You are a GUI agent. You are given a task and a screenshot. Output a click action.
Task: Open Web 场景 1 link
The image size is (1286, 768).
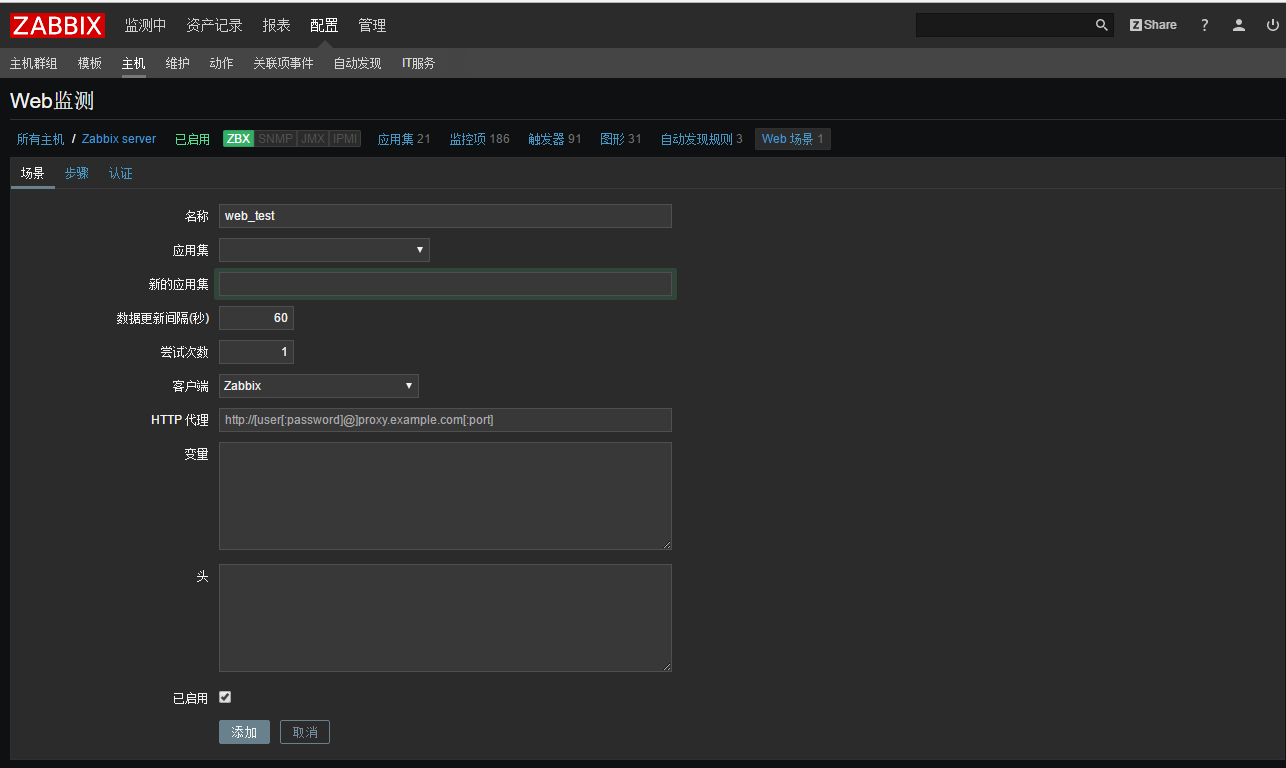coord(793,139)
